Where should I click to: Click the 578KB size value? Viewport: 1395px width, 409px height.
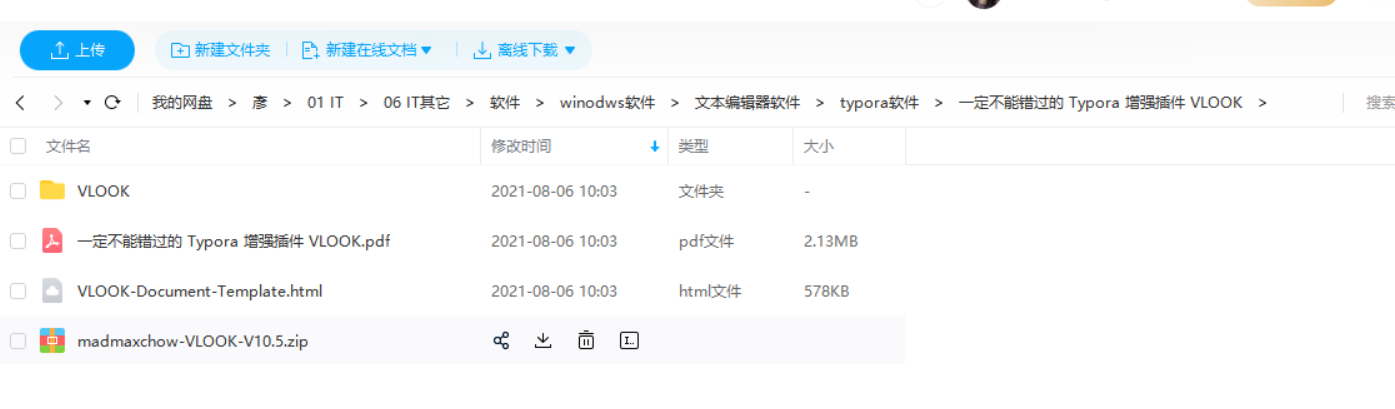point(827,291)
